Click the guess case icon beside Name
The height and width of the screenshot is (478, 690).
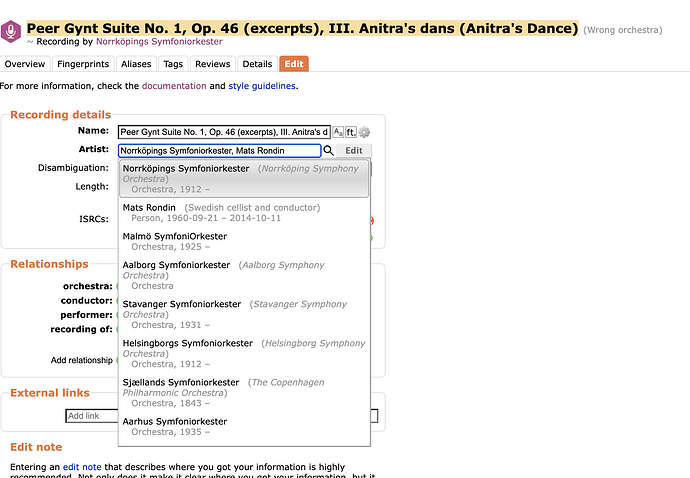338,132
